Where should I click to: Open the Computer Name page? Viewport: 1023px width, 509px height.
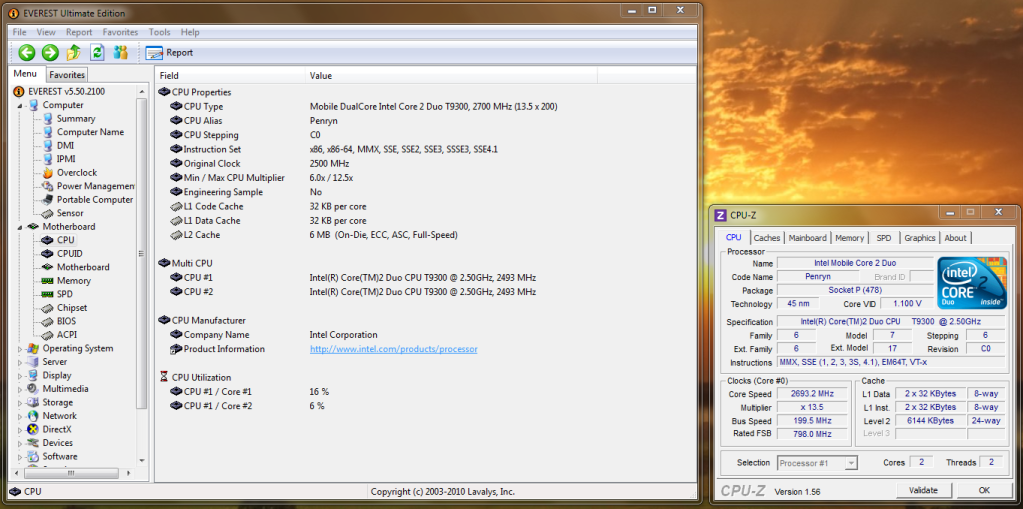pyautogui.click(x=90, y=132)
